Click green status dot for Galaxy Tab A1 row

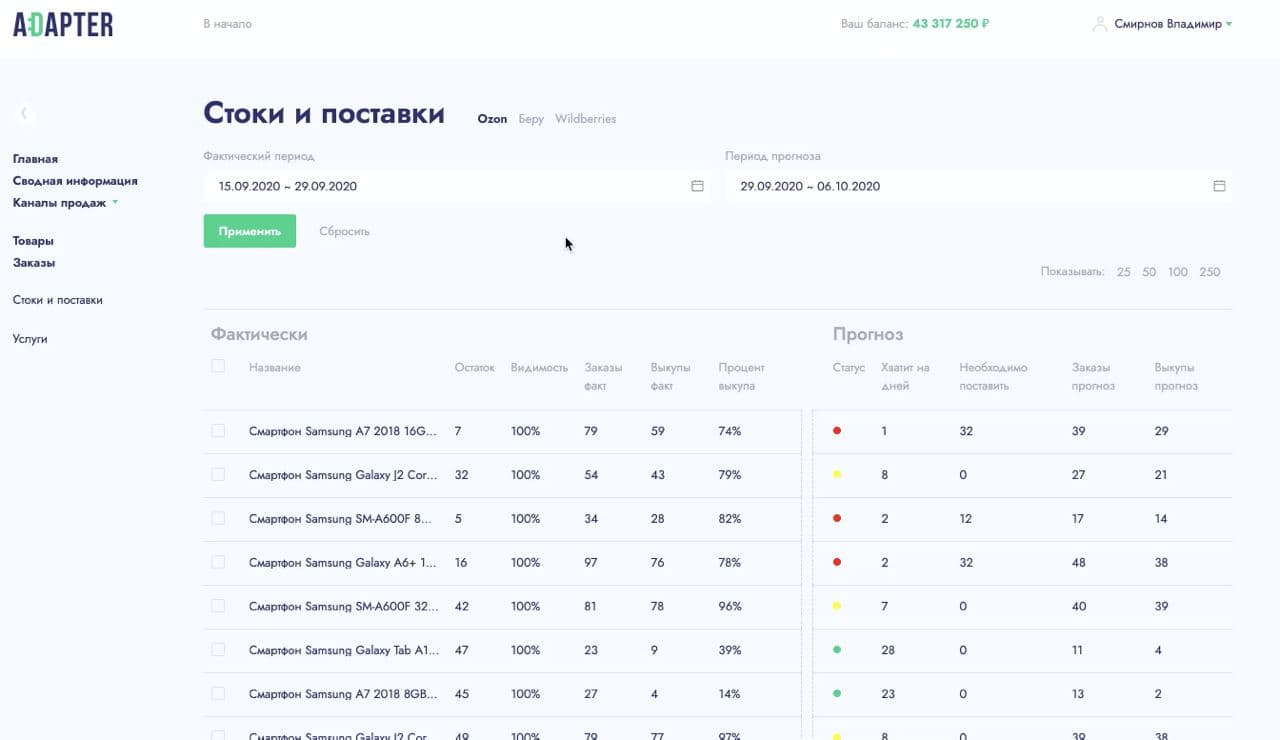pos(837,650)
